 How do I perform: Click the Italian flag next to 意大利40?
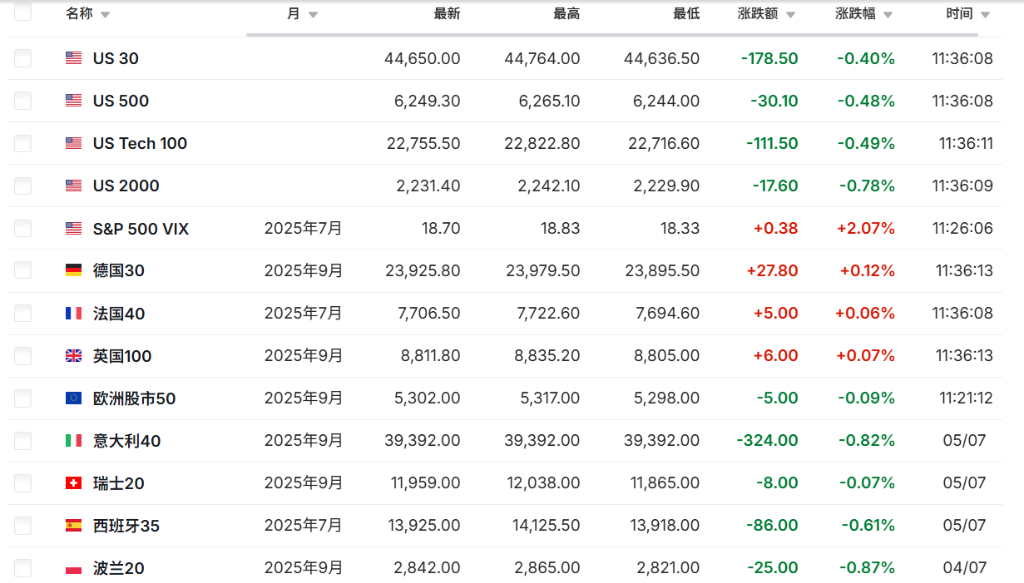tap(72, 440)
